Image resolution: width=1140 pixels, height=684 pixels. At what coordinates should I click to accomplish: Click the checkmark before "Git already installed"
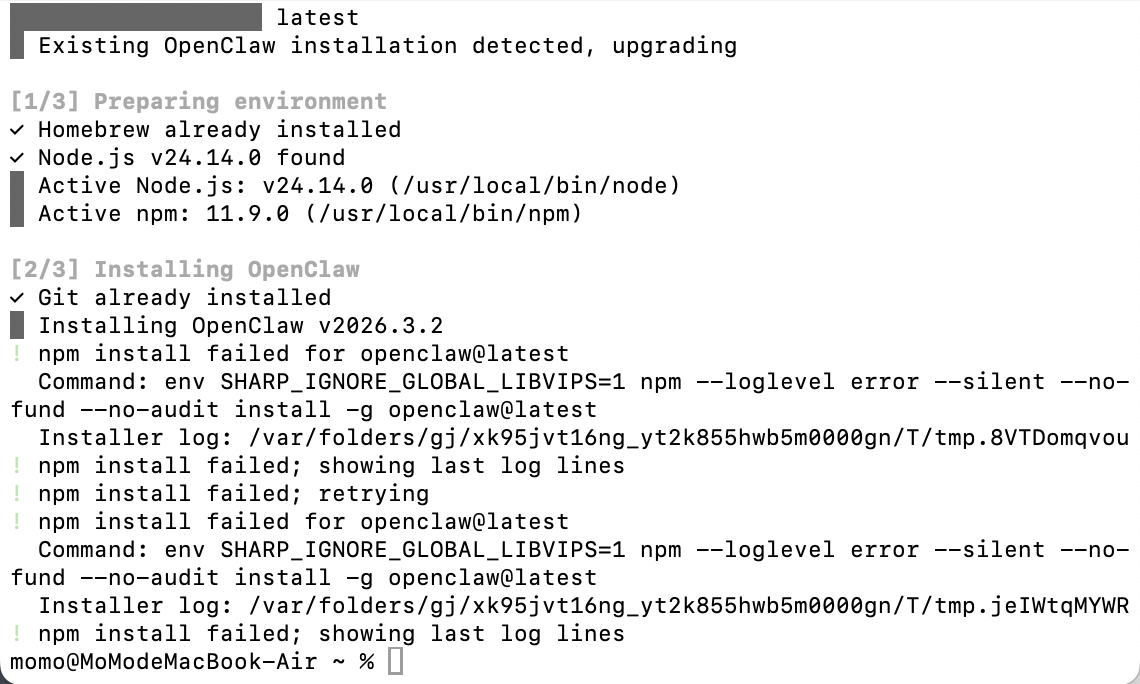17,298
